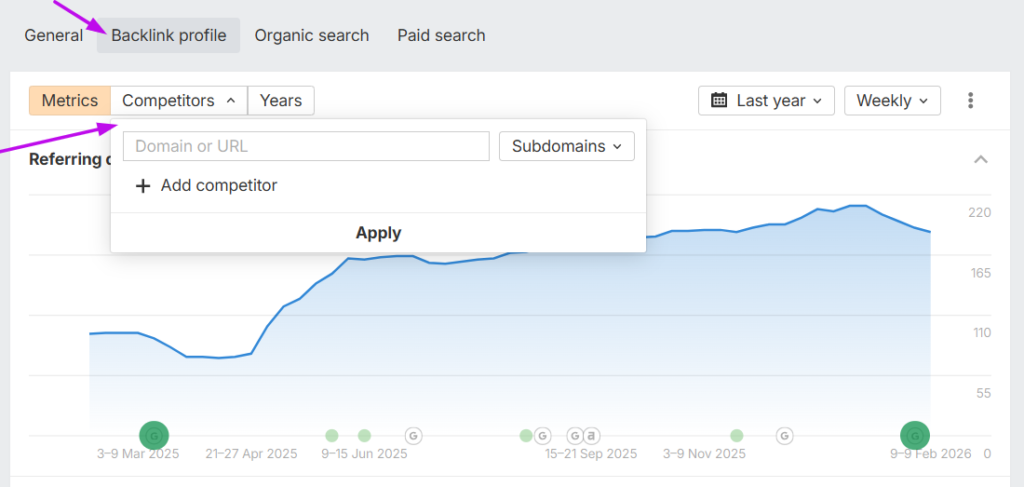Image resolution: width=1024 pixels, height=487 pixels.
Task: Click the calendar icon in the date range button
Action: 719,101
